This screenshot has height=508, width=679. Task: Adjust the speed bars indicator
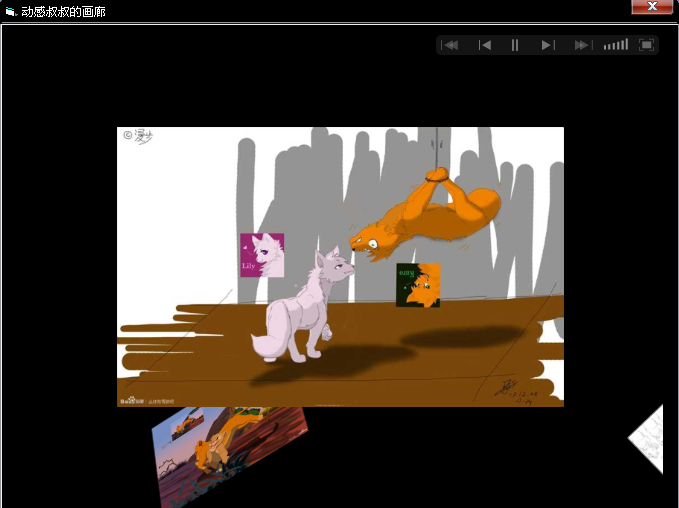pyautogui.click(x=616, y=45)
